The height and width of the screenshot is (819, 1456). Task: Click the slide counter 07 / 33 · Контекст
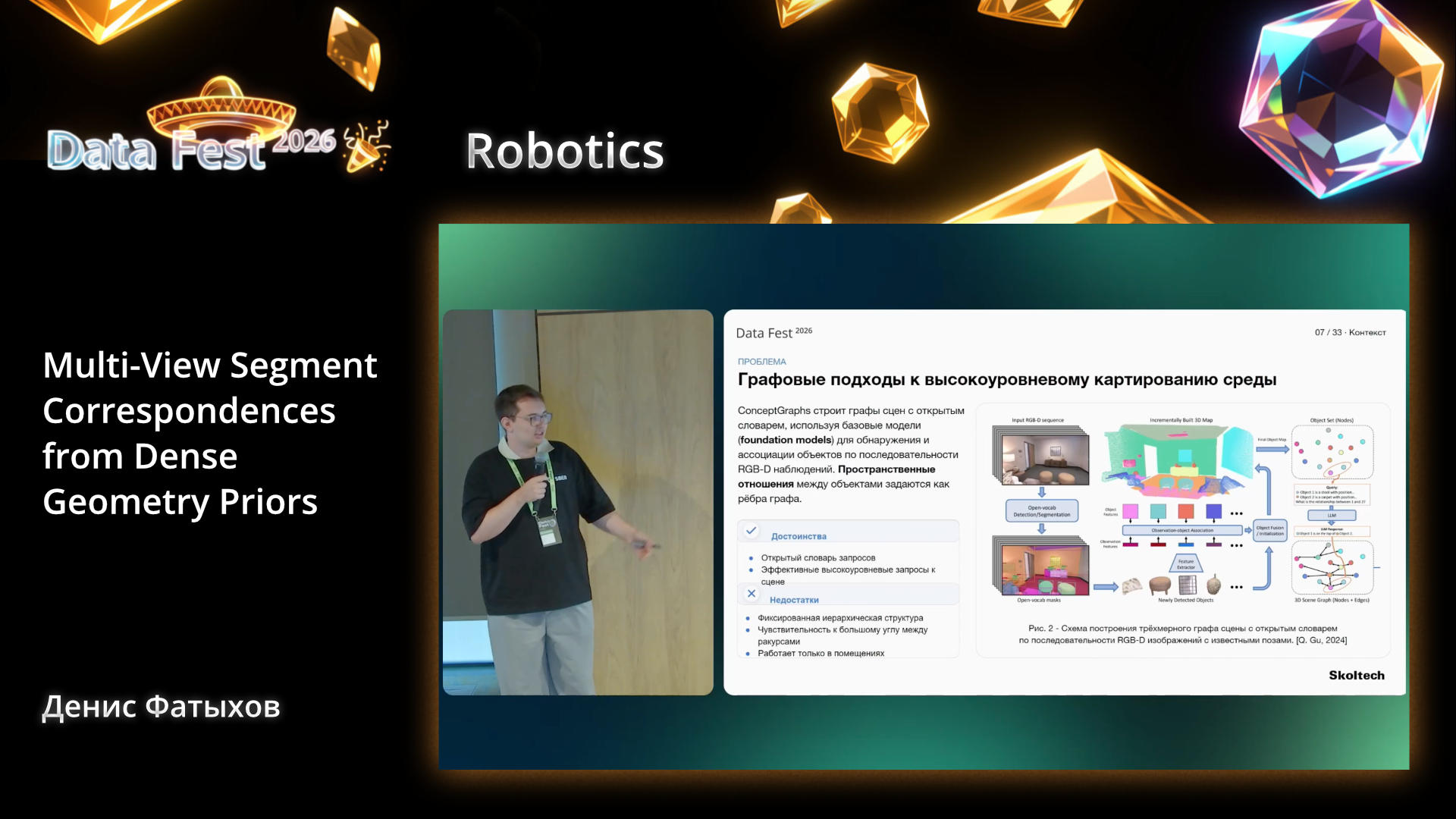[1350, 332]
